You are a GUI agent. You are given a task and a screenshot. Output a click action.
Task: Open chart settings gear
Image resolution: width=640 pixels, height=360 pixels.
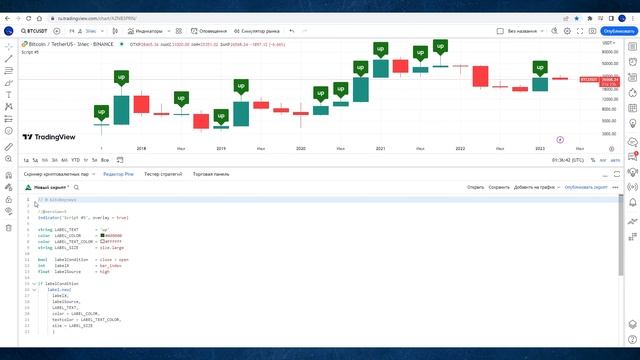pos(567,31)
